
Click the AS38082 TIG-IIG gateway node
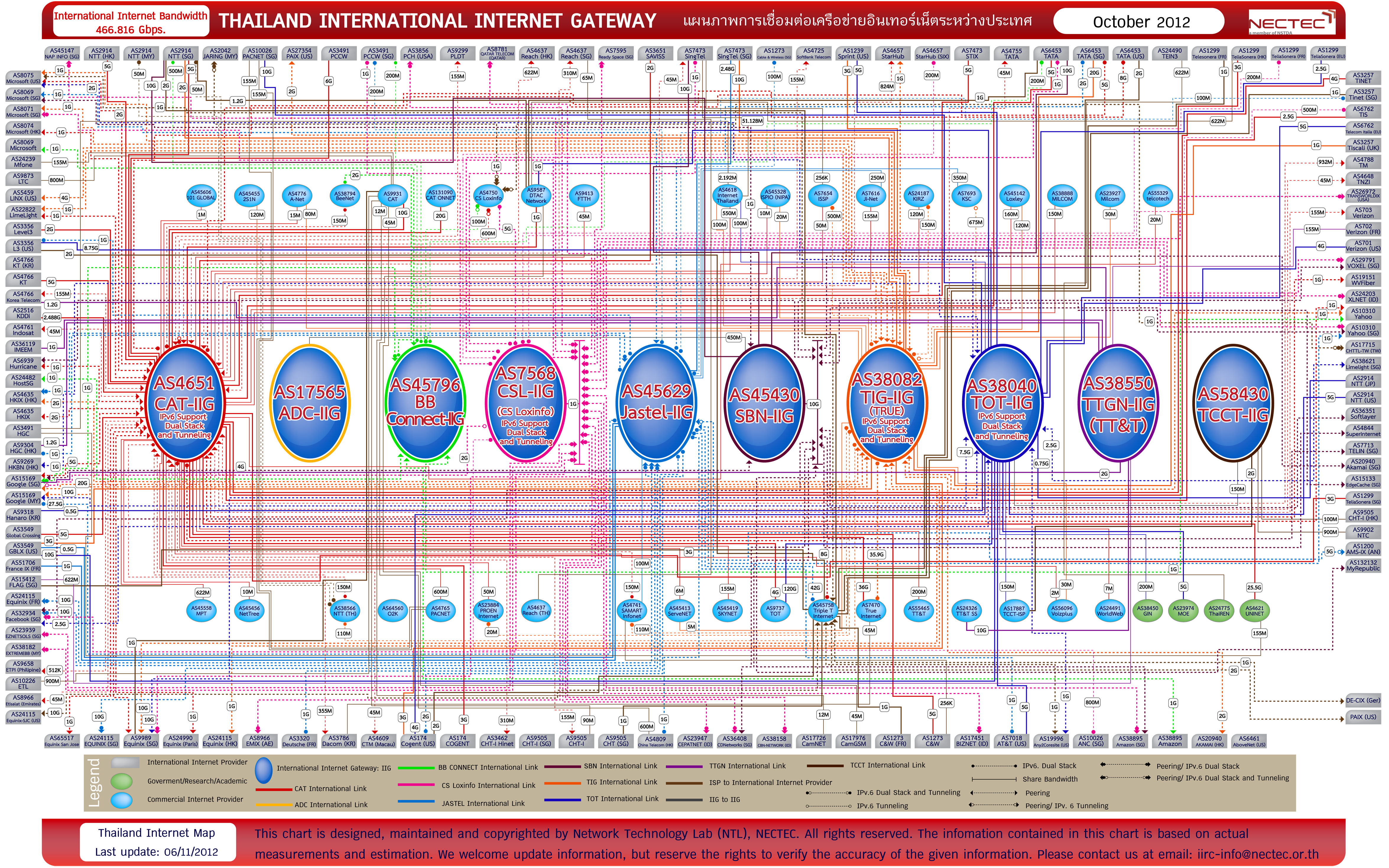tap(887, 403)
